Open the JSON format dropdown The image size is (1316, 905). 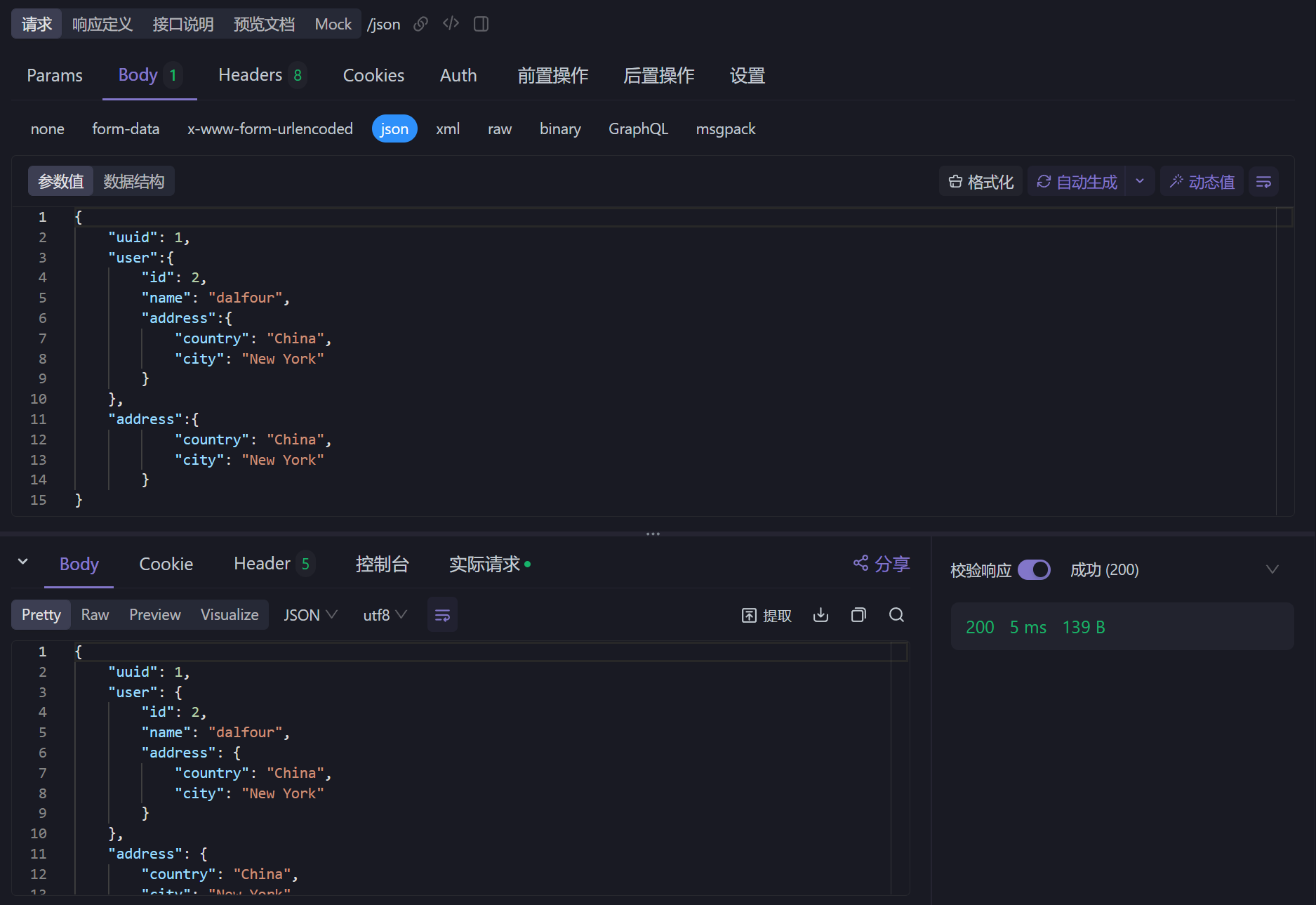(310, 614)
